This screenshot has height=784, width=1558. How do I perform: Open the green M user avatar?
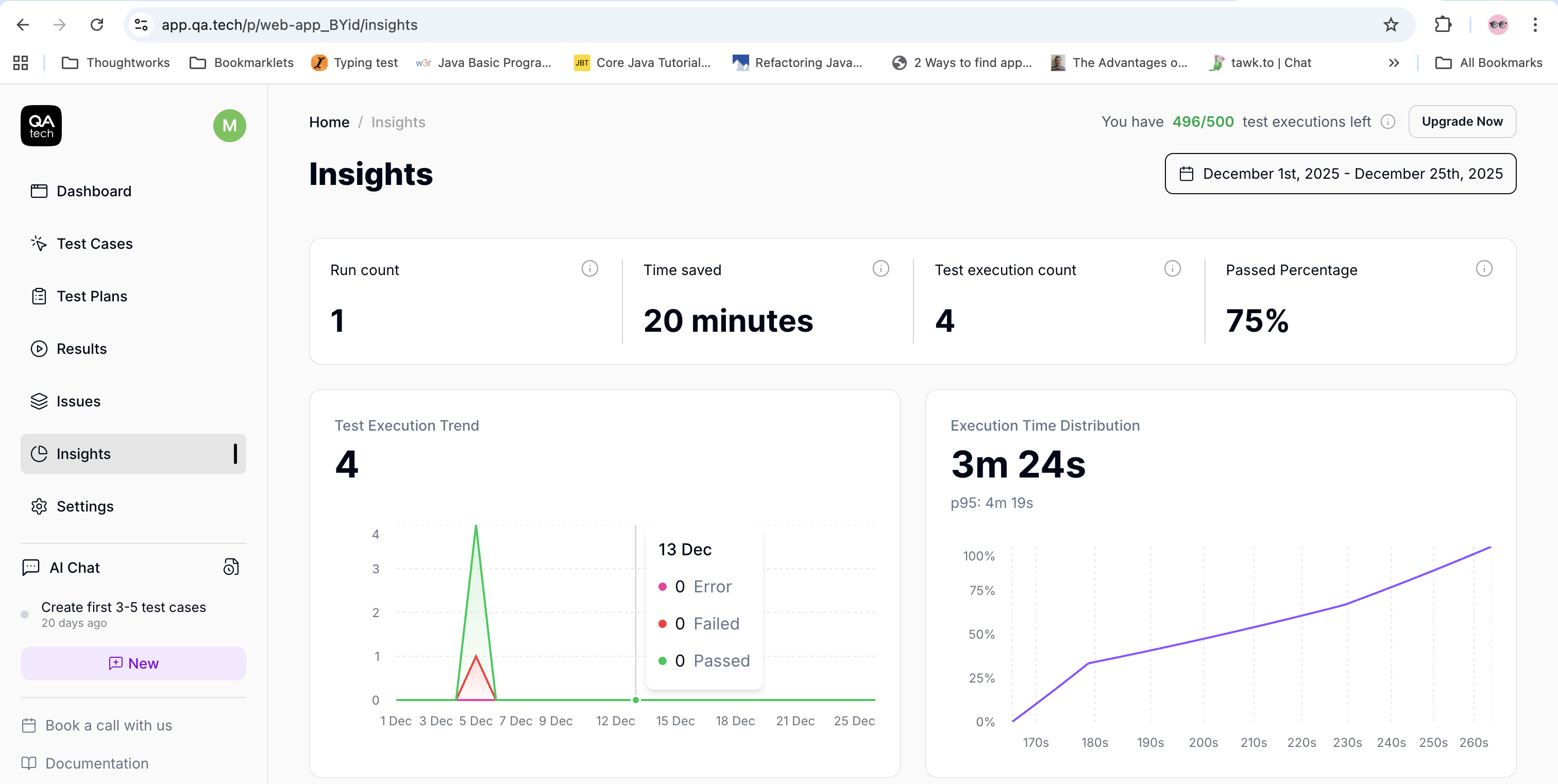tap(229, 126)
